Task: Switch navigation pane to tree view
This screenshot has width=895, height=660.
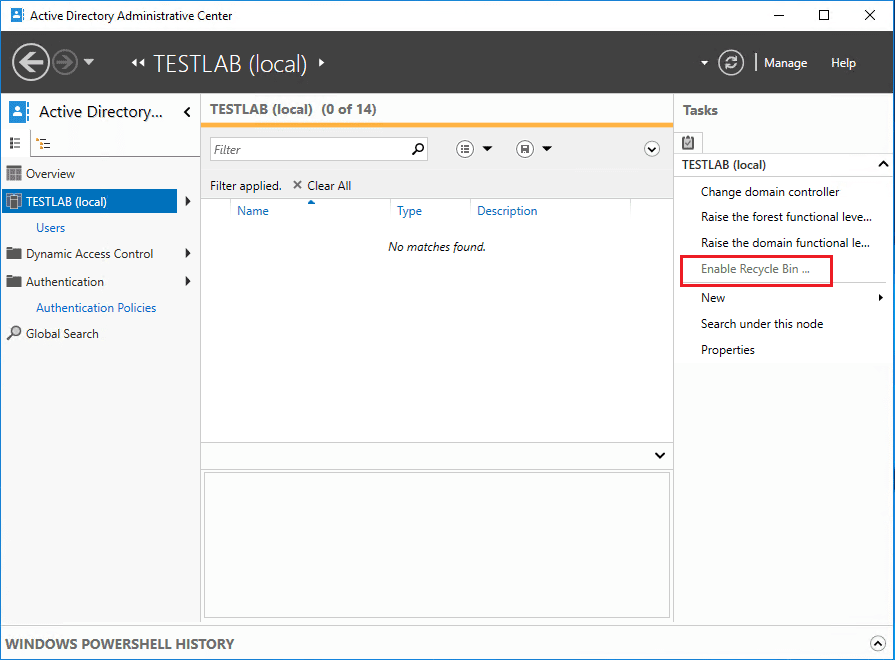Action: point(43,144)
